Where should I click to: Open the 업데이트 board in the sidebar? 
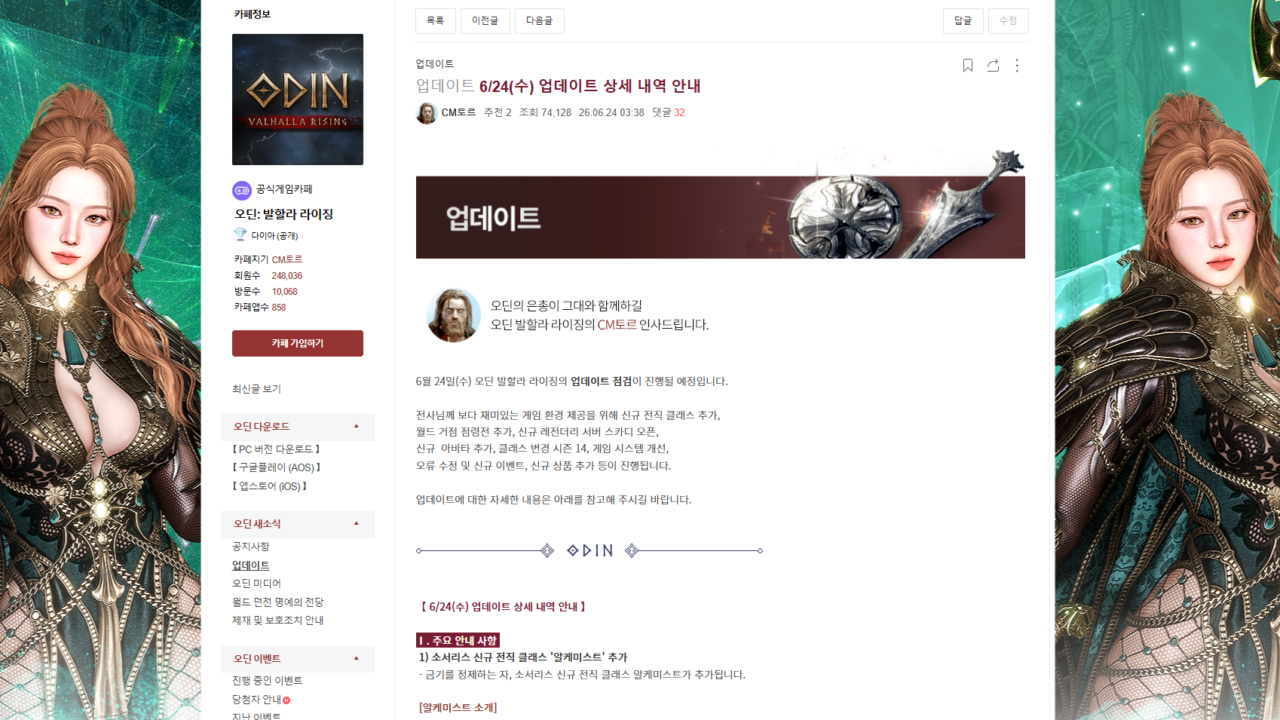(250, 566)
